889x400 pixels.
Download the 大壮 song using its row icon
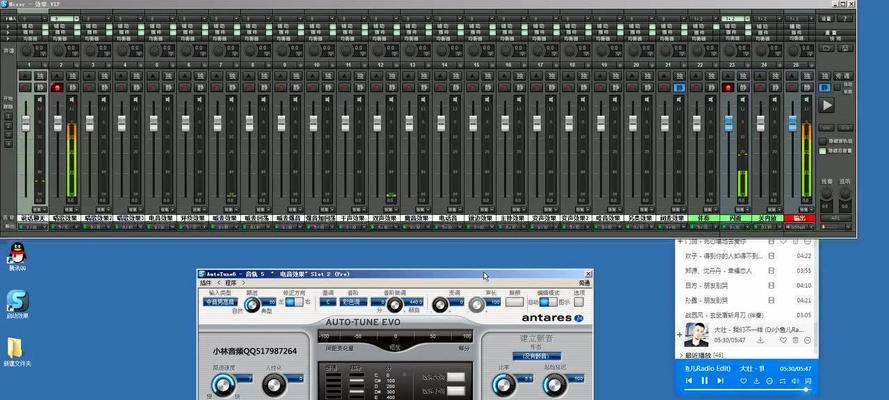(x=760, y=340)
